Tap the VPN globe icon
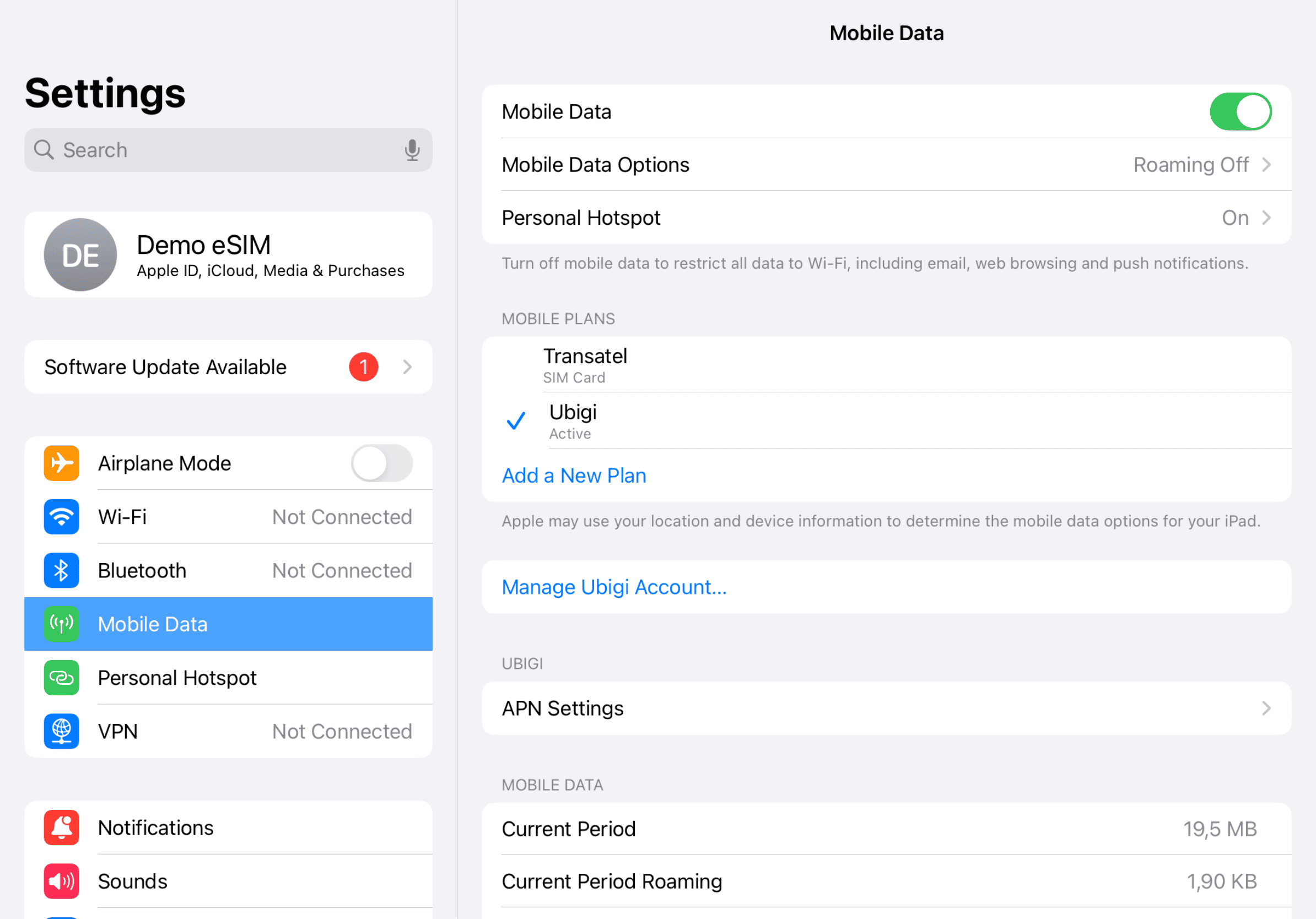 [61, 731]
